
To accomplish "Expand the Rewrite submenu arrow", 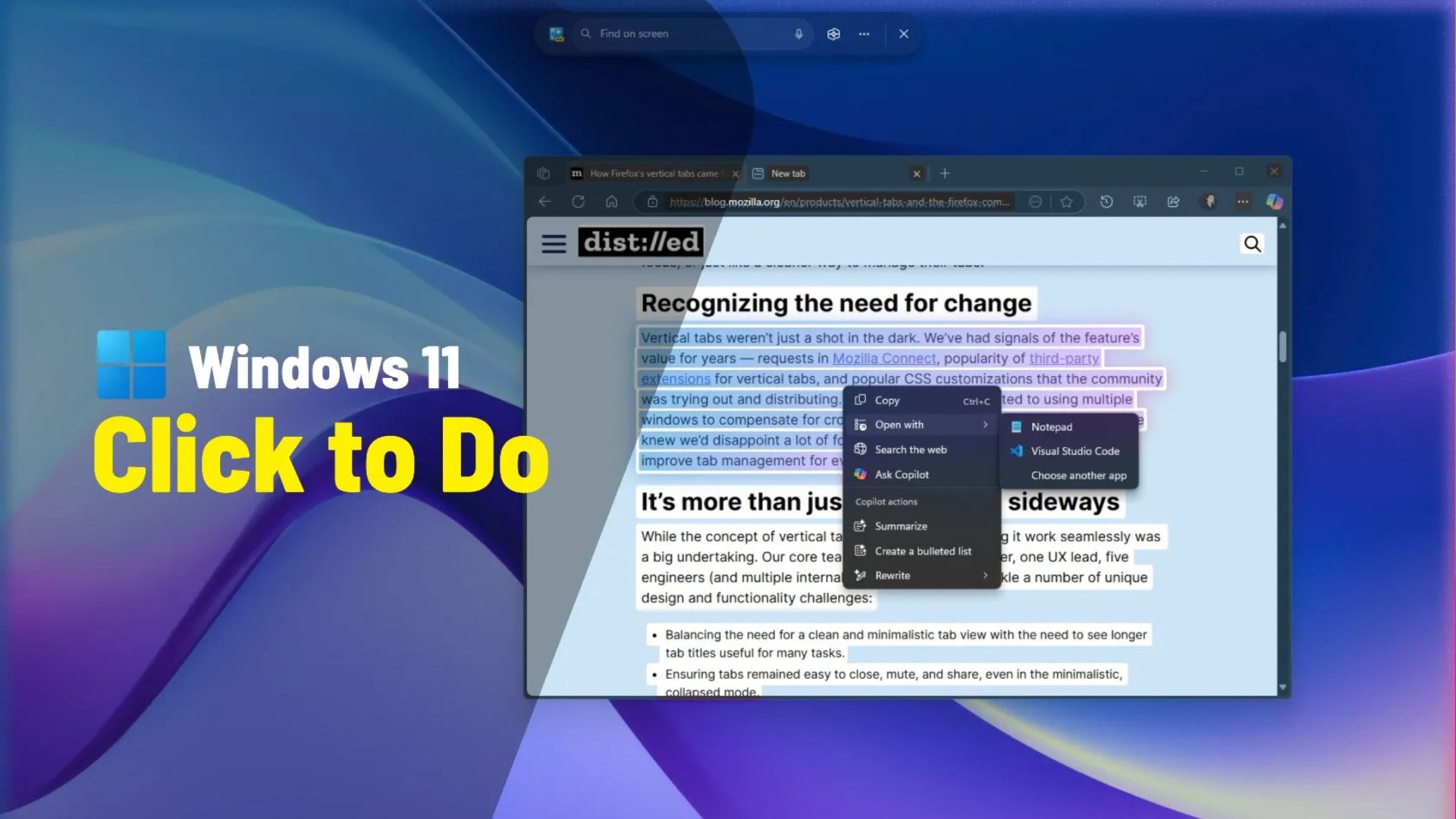I will coord(985,576).
